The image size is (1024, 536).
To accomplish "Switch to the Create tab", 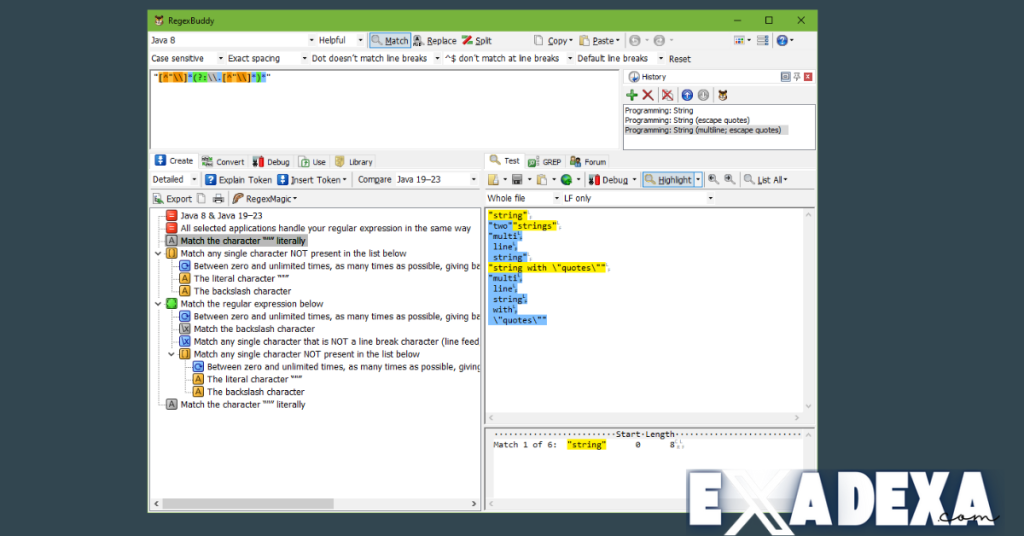I will [174, 161].
